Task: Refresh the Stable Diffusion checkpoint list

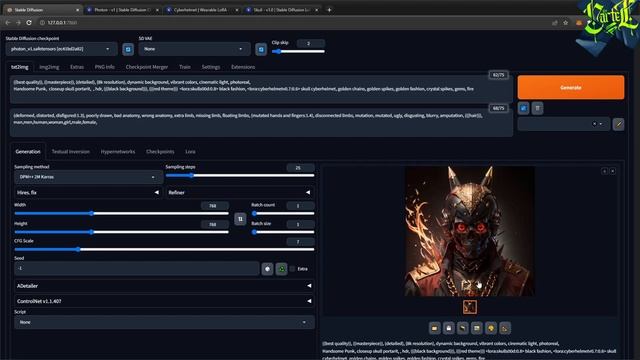Action: (128, 49)
